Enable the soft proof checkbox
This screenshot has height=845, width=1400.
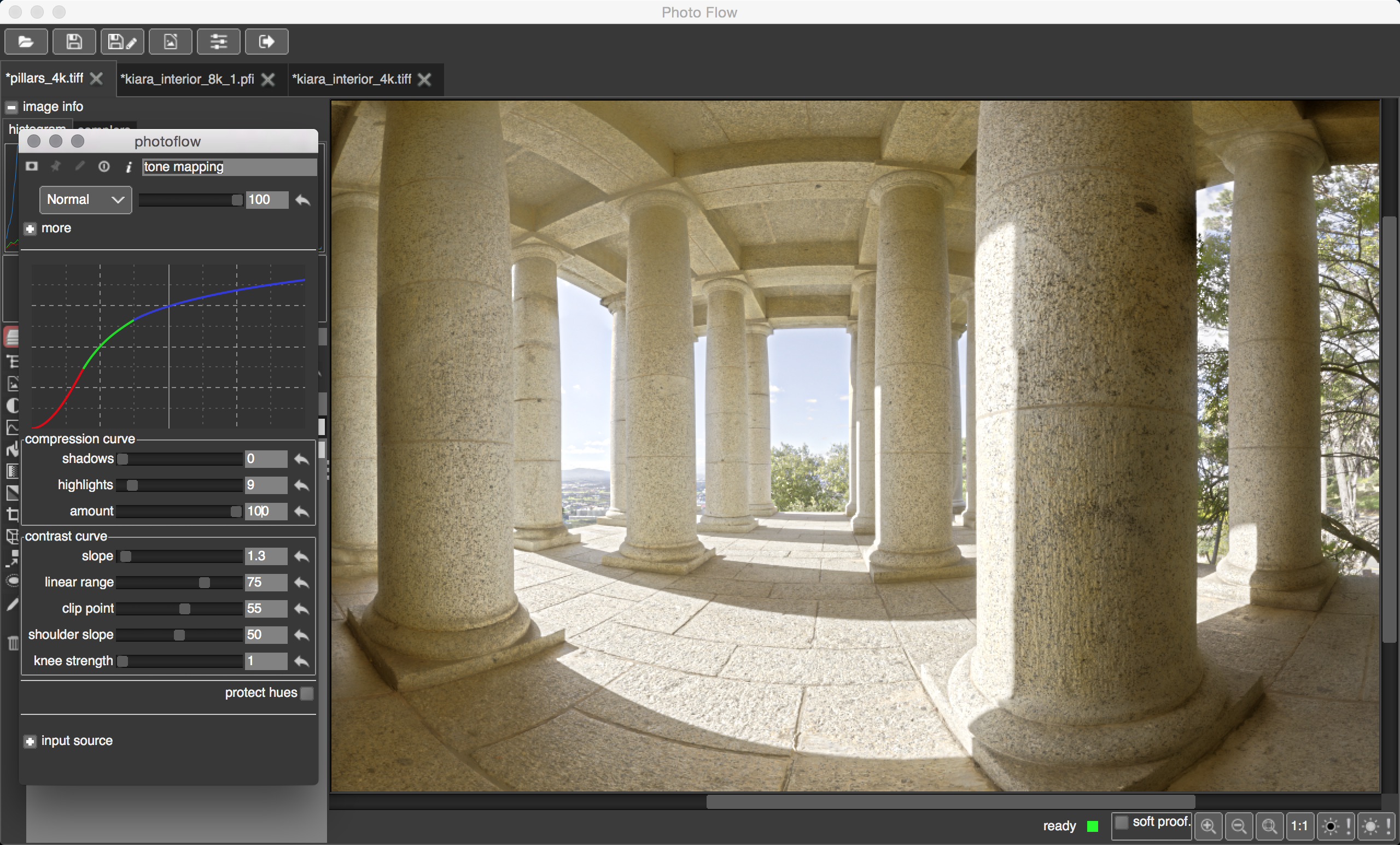1121,821
